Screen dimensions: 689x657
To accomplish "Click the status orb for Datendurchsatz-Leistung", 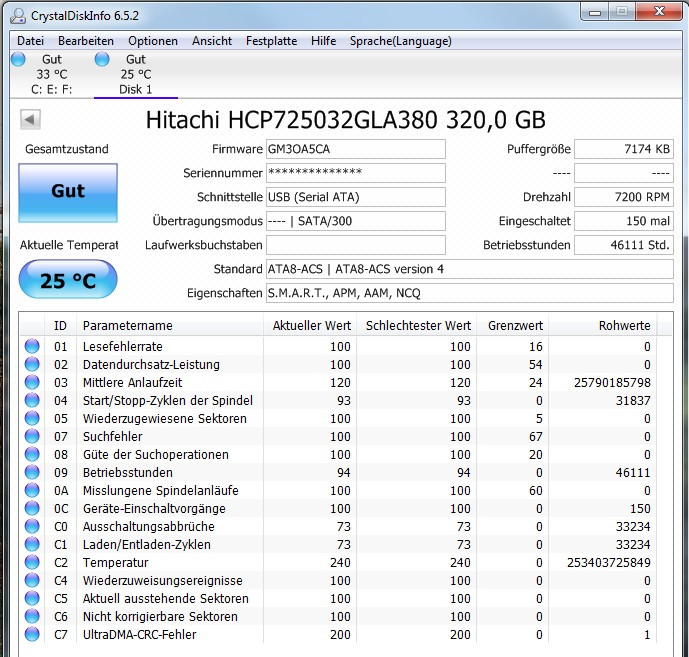I will pyautogui.click(x=32, y=364).
